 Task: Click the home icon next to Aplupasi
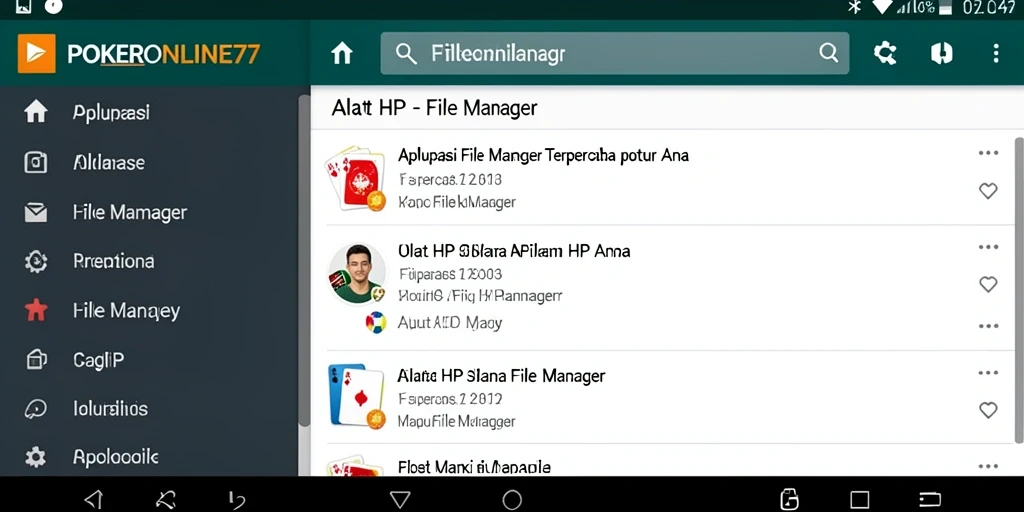coord(36,112)
